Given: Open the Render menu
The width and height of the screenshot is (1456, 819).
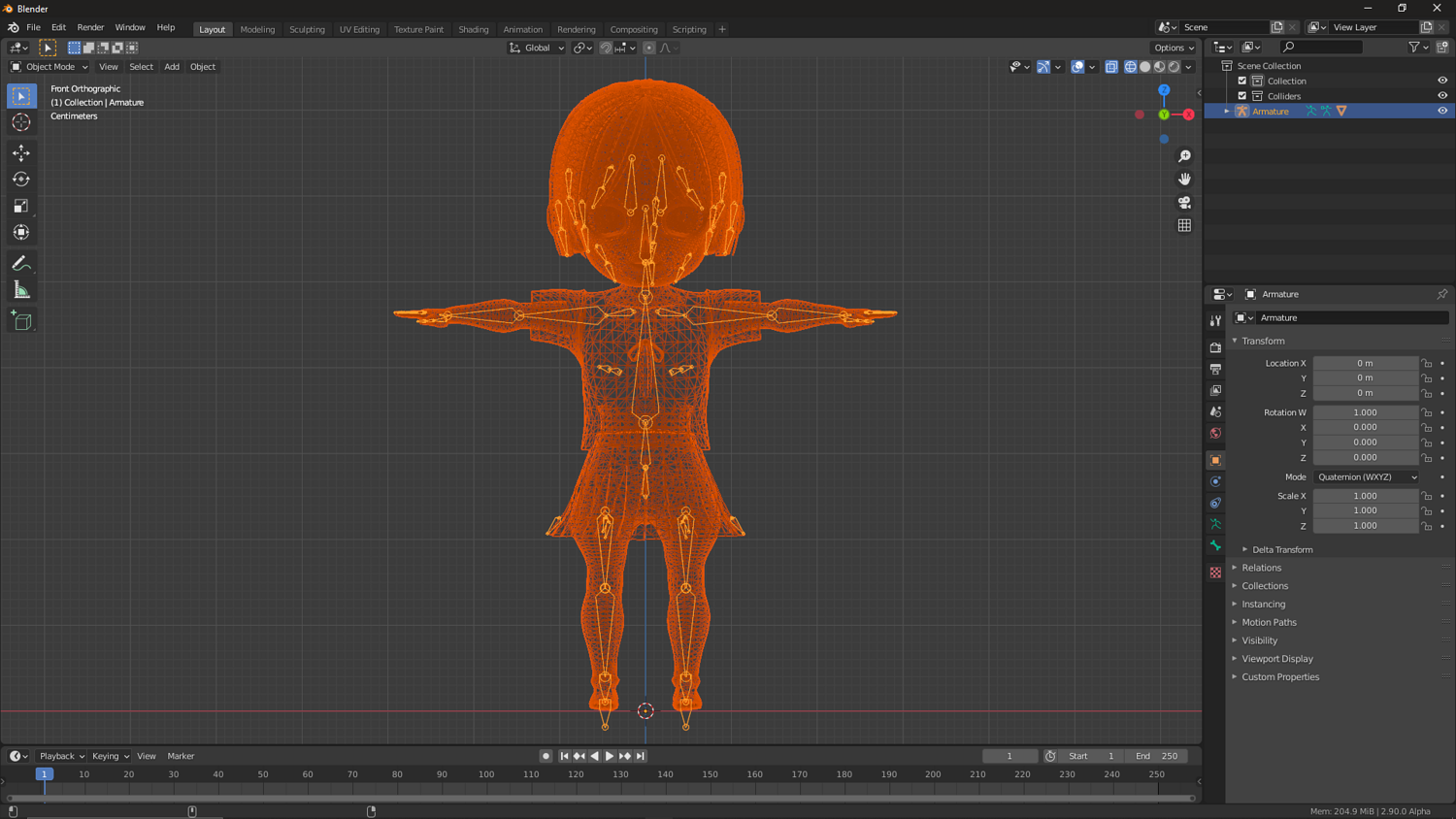Looking at the screenshot, I should click(x=90, y=28).
